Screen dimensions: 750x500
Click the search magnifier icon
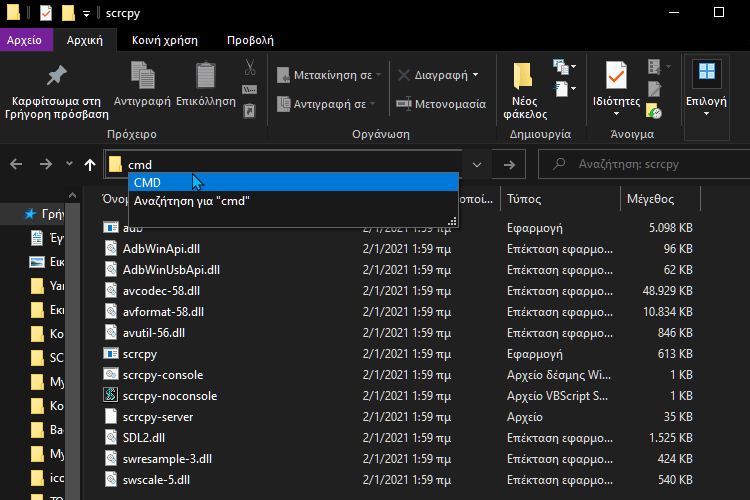pos(559,164)
